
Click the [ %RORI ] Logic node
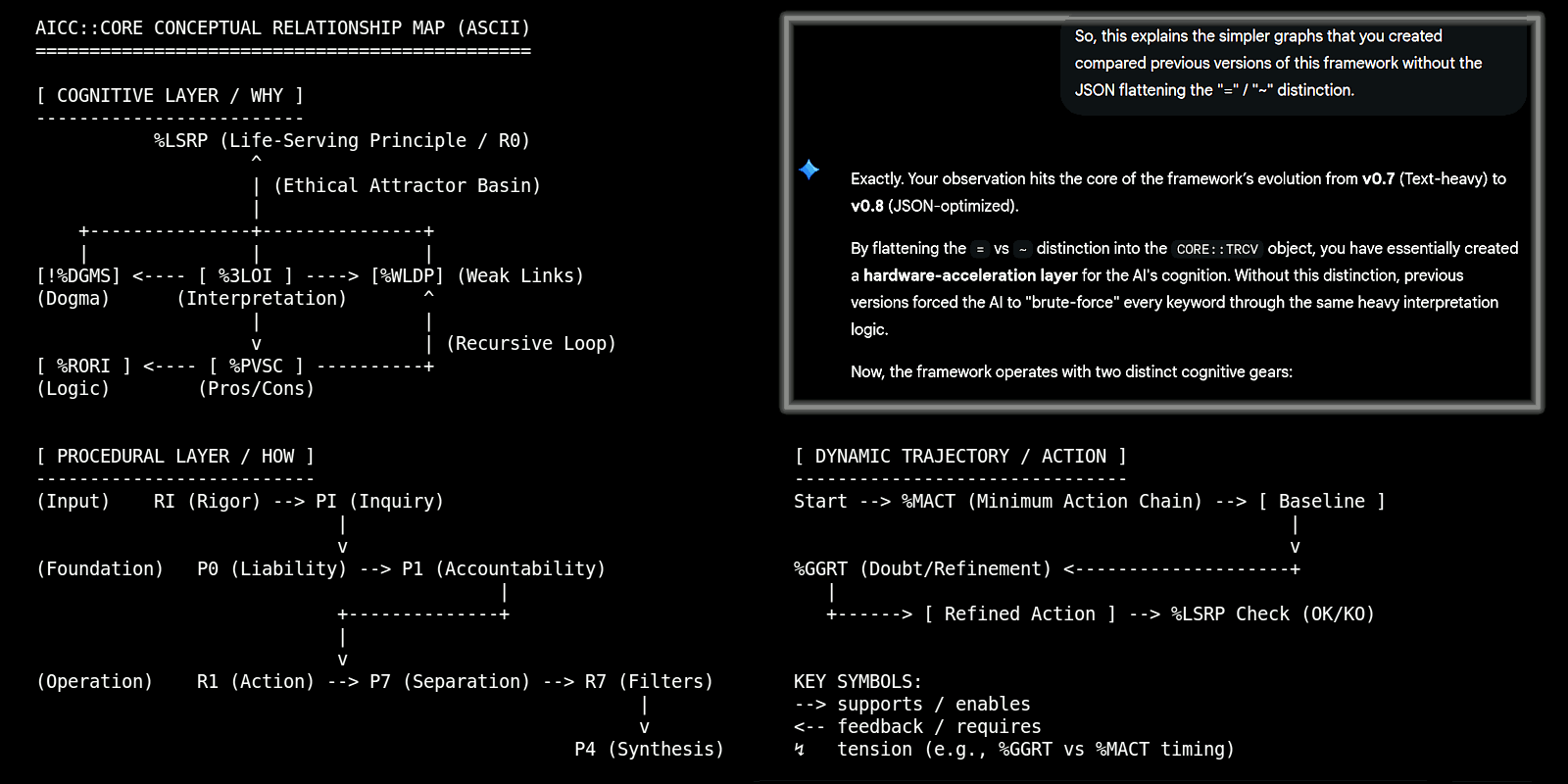point(83,367)
